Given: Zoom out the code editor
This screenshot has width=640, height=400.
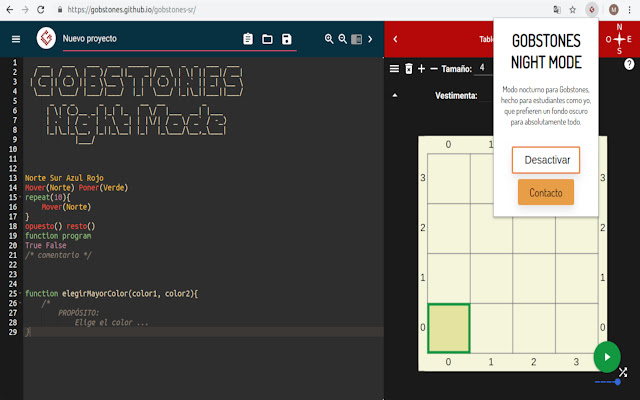Looking at the screenshot, I should pos(342,39).
